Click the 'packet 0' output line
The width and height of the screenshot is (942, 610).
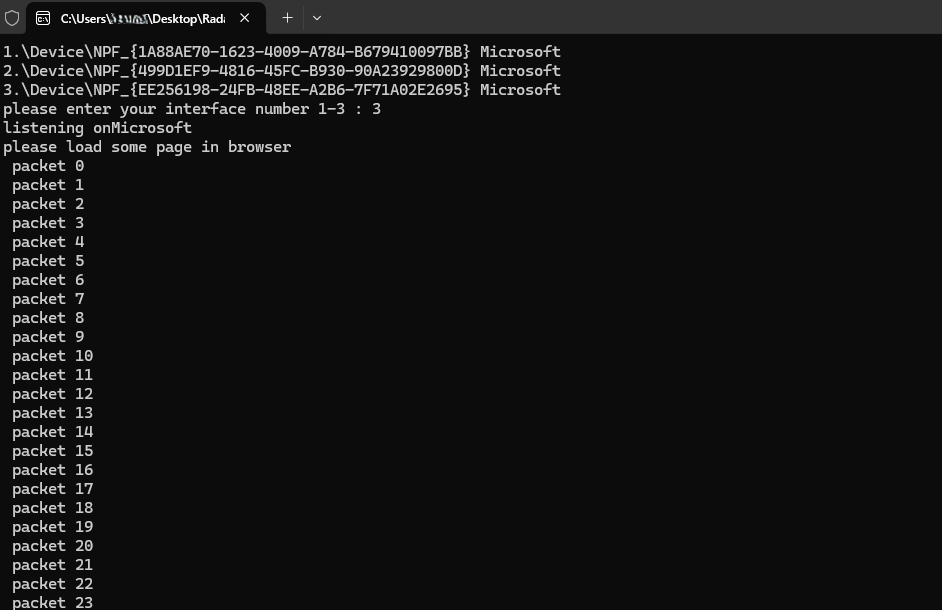click(48, 166)
